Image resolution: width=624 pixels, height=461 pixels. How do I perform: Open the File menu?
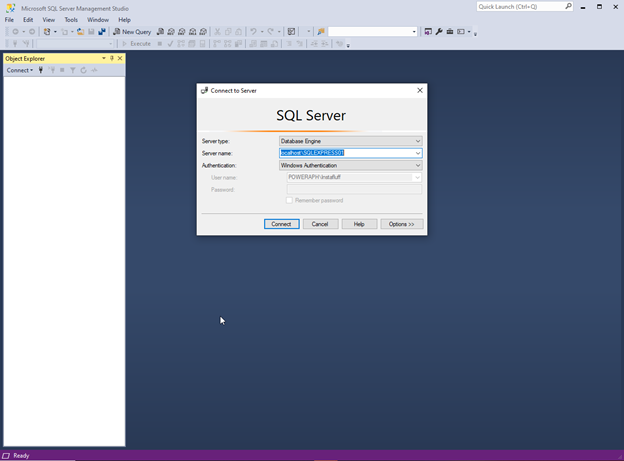[x=9, y=20]
